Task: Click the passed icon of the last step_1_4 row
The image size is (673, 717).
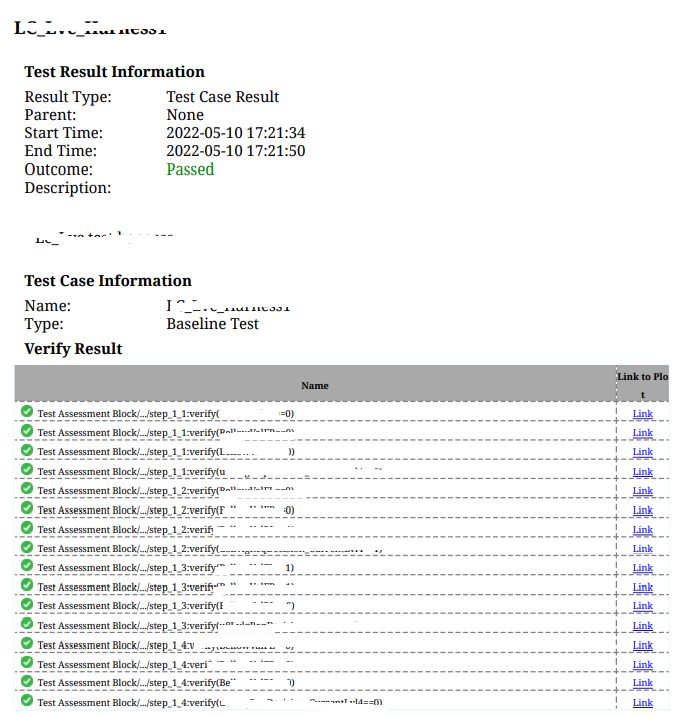Action: (27, 701)
